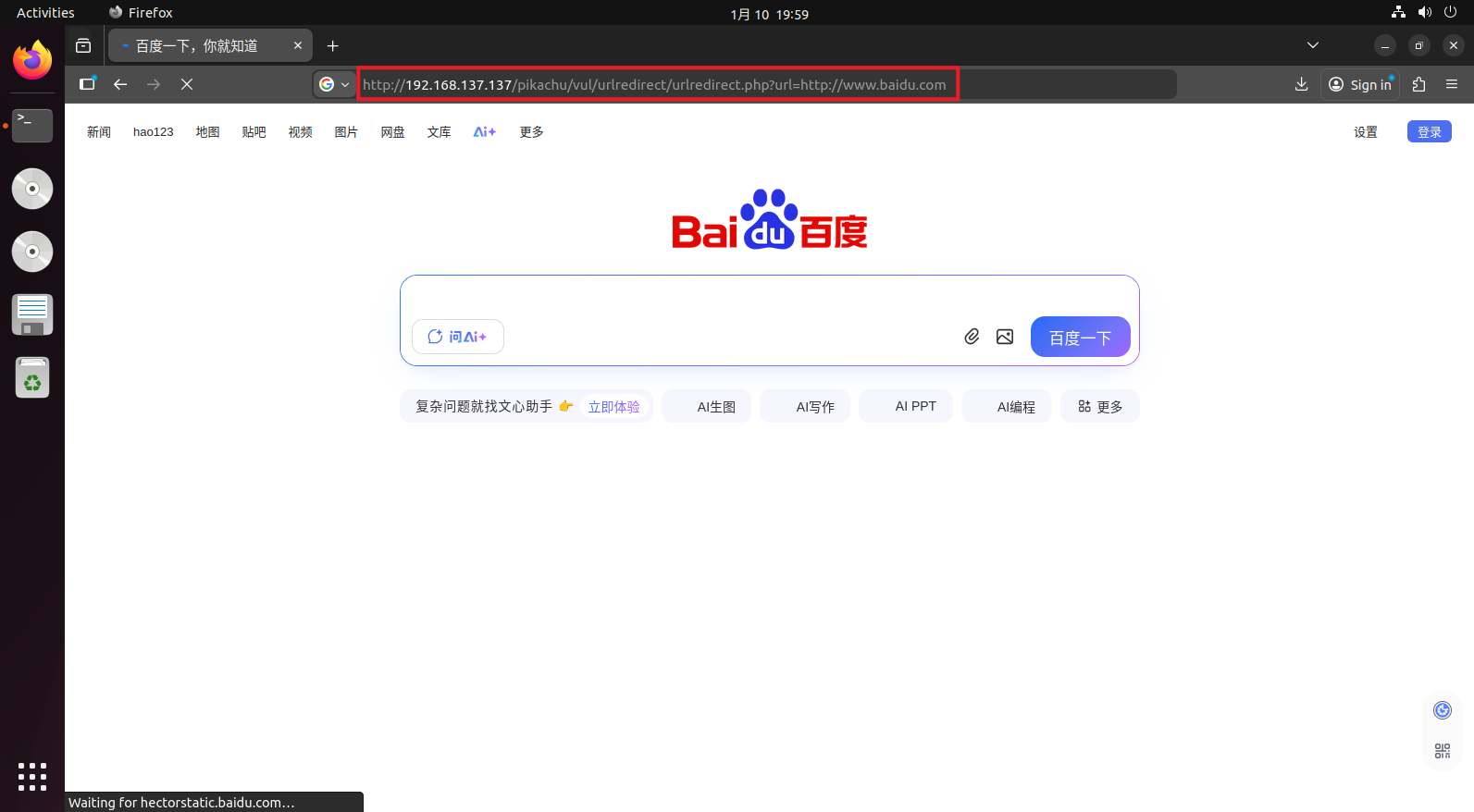Click 复杂问题就找文心助手 text

pyautogui.click(x=484, y=406)
